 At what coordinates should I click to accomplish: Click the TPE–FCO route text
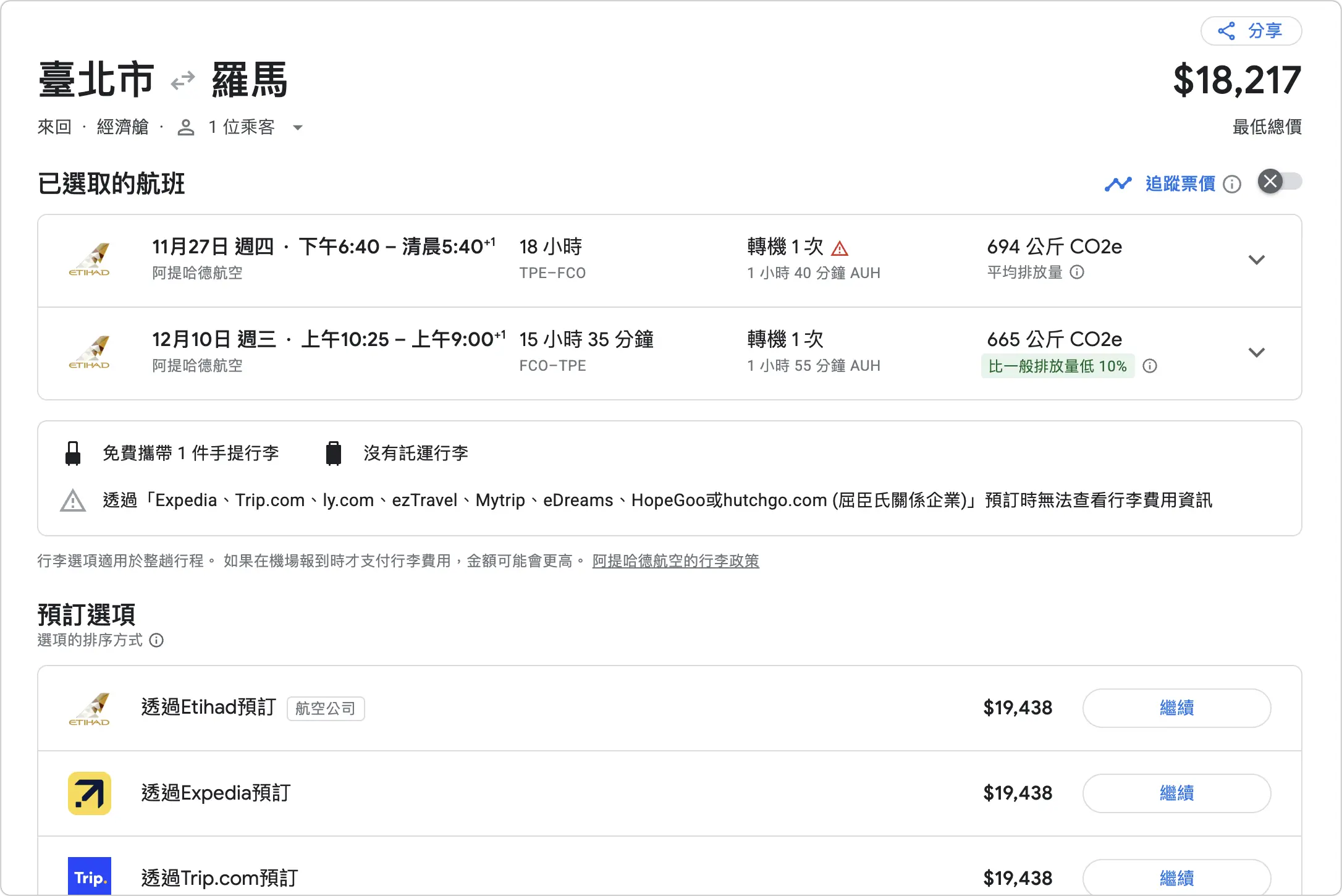pyautogui.click(x=552, y=273)
